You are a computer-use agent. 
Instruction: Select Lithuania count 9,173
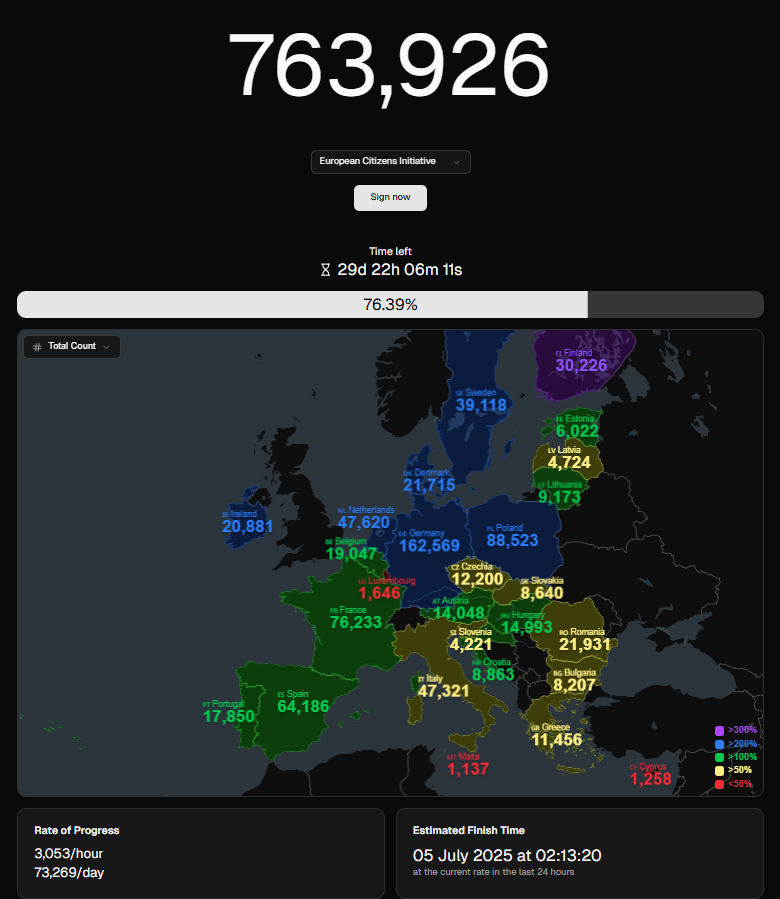(x=559, y=497)
